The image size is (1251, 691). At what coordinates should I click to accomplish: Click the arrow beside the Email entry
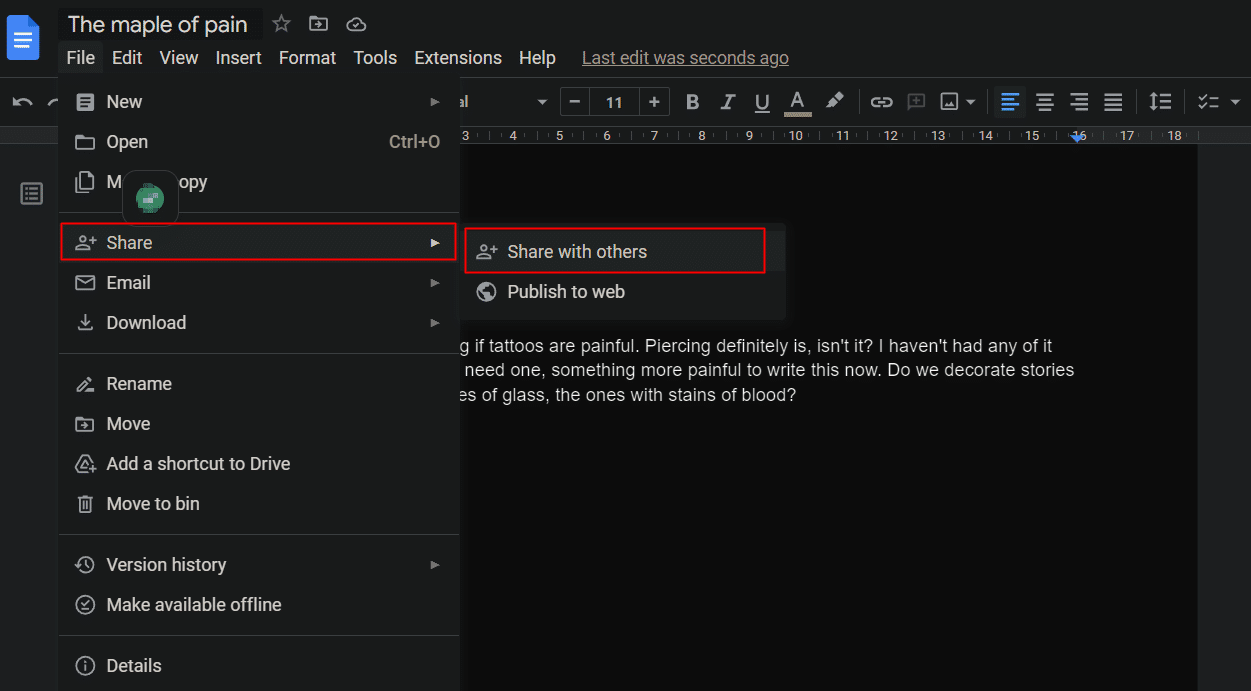click(x=434, y=283)
